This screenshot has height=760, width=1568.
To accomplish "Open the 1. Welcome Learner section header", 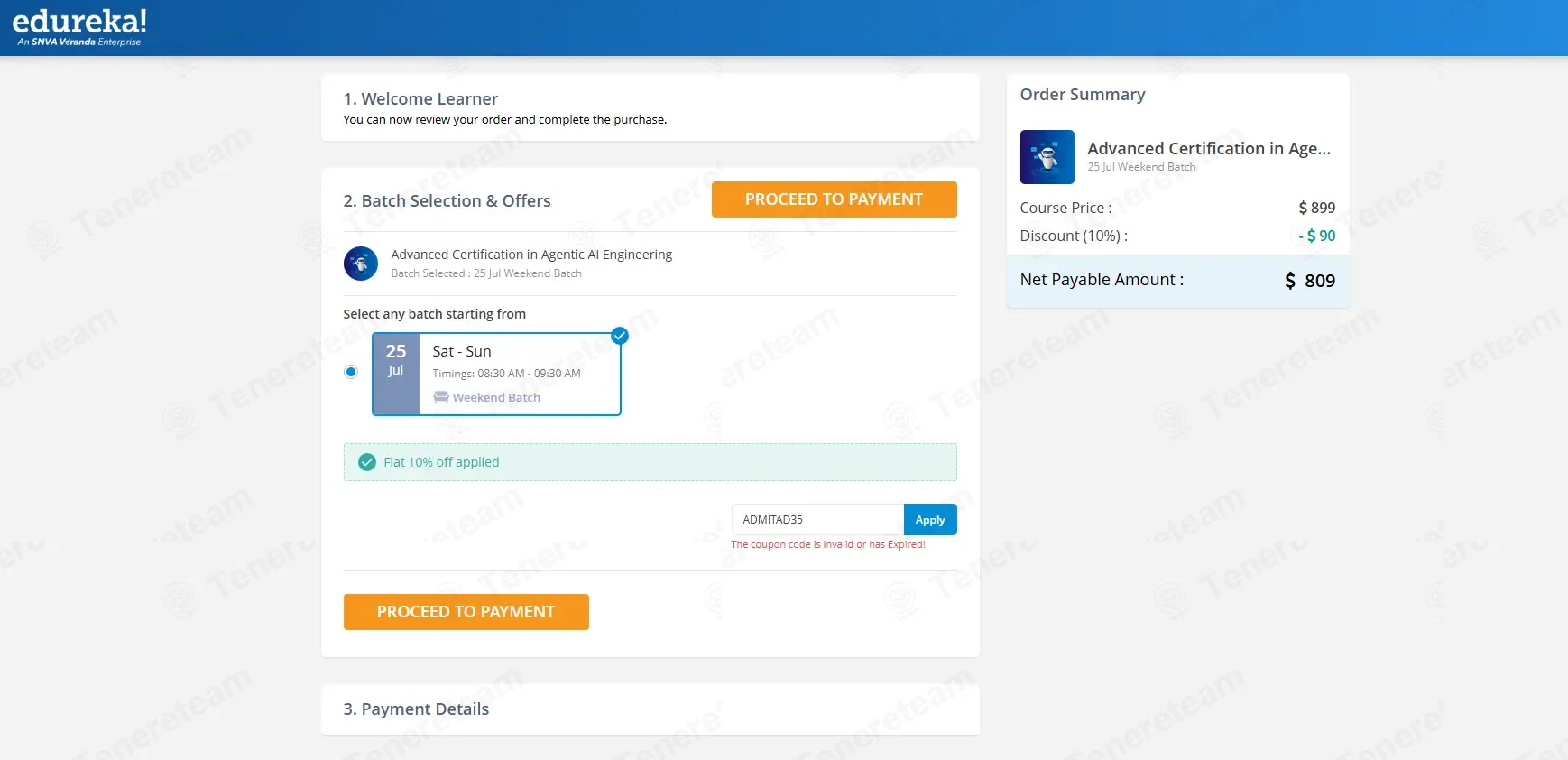I will pos(420,99).
